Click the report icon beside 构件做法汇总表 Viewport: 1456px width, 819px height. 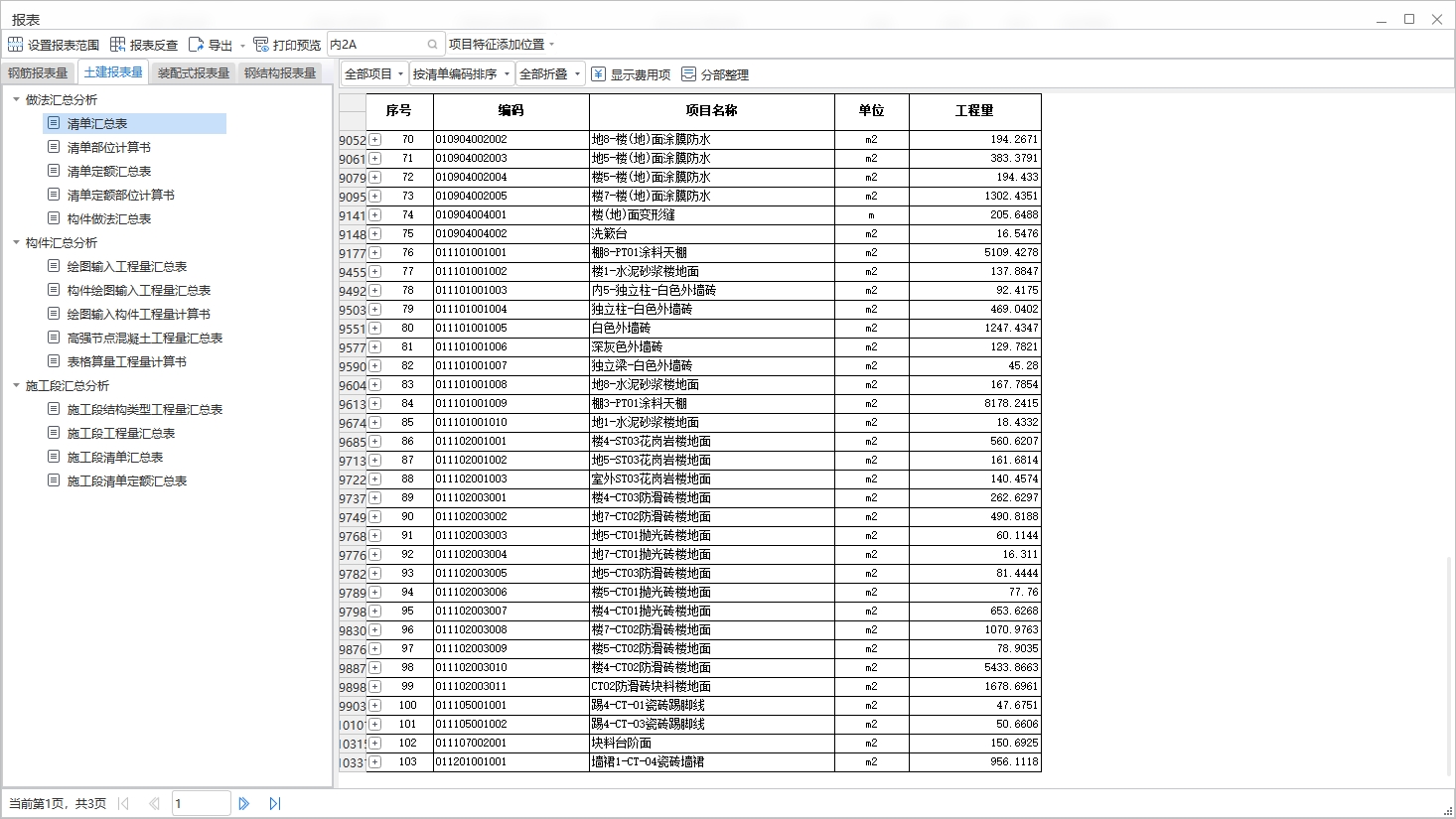point(54,218)
